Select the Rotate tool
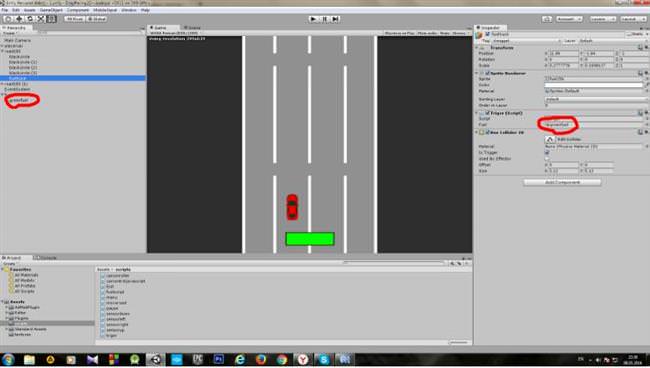 30,19
